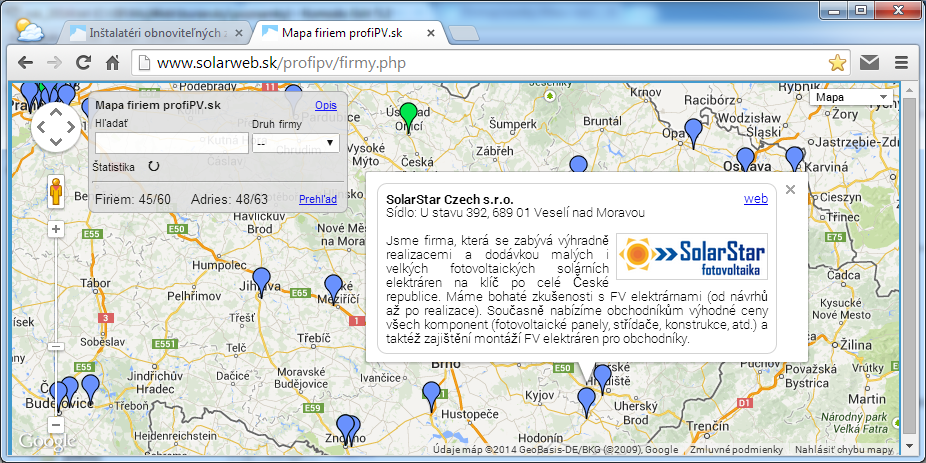Click the Google logo on the map
The height and width of the screenshot is (463, 926).
[x=47, y=441]
